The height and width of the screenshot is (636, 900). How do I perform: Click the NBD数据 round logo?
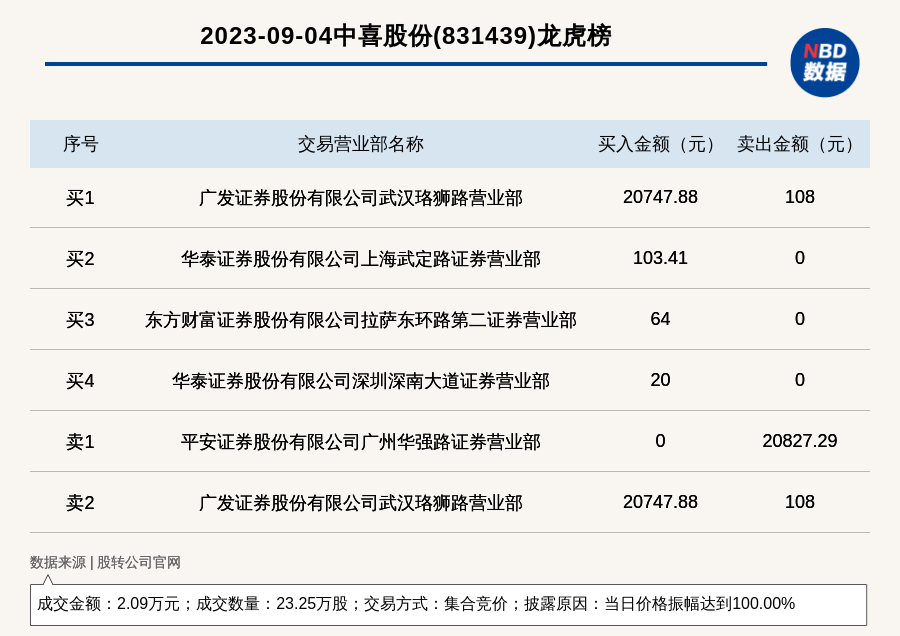[x=824, y=63]
